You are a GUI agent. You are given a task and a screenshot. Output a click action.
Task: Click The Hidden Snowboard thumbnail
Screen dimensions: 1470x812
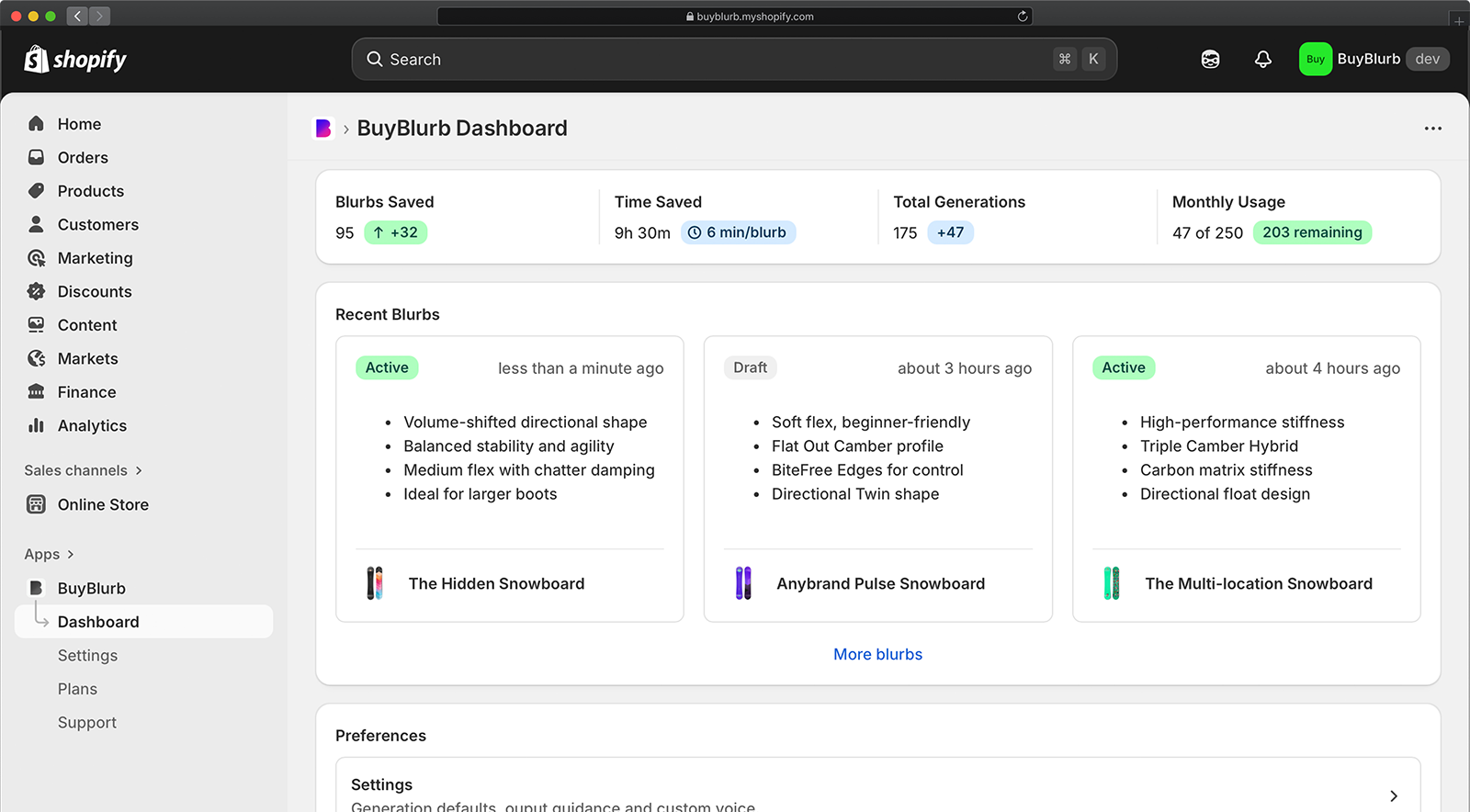point(375,583)
